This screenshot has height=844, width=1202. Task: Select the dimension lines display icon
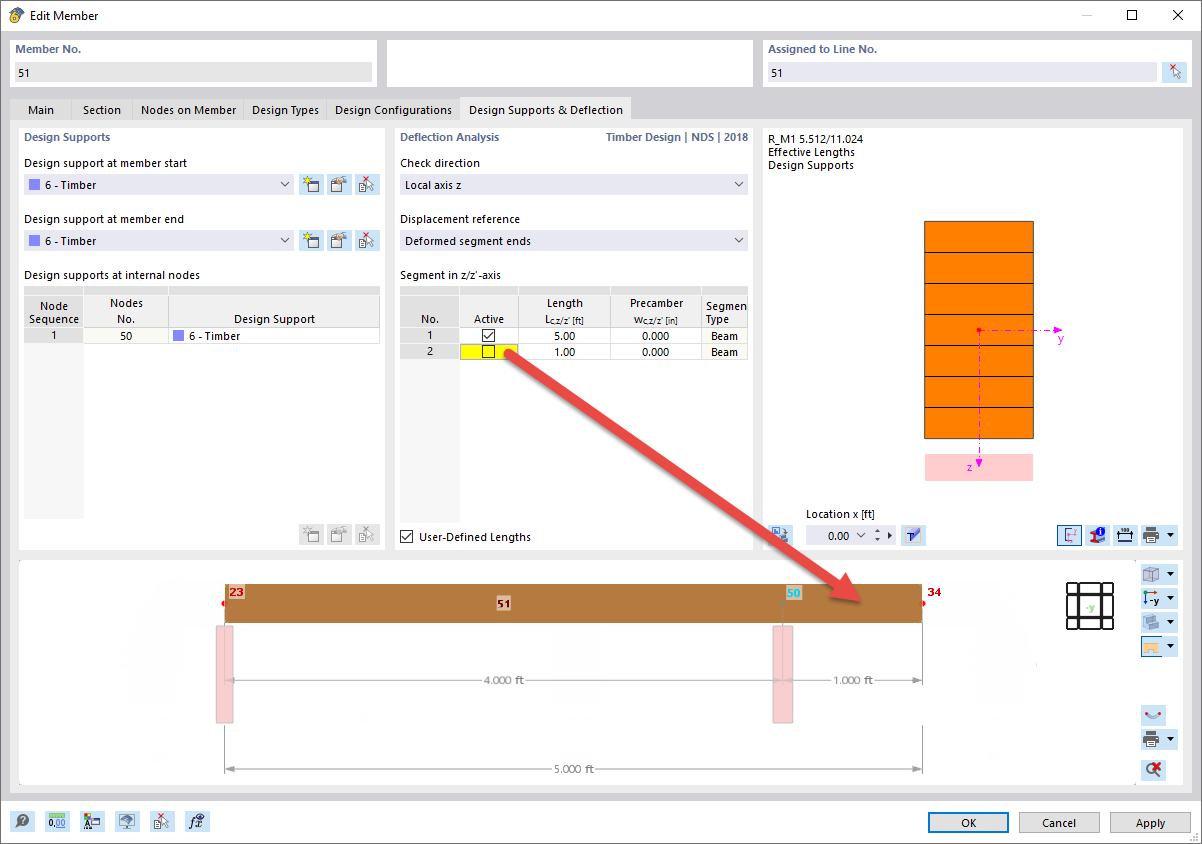tap(1124, 535)
